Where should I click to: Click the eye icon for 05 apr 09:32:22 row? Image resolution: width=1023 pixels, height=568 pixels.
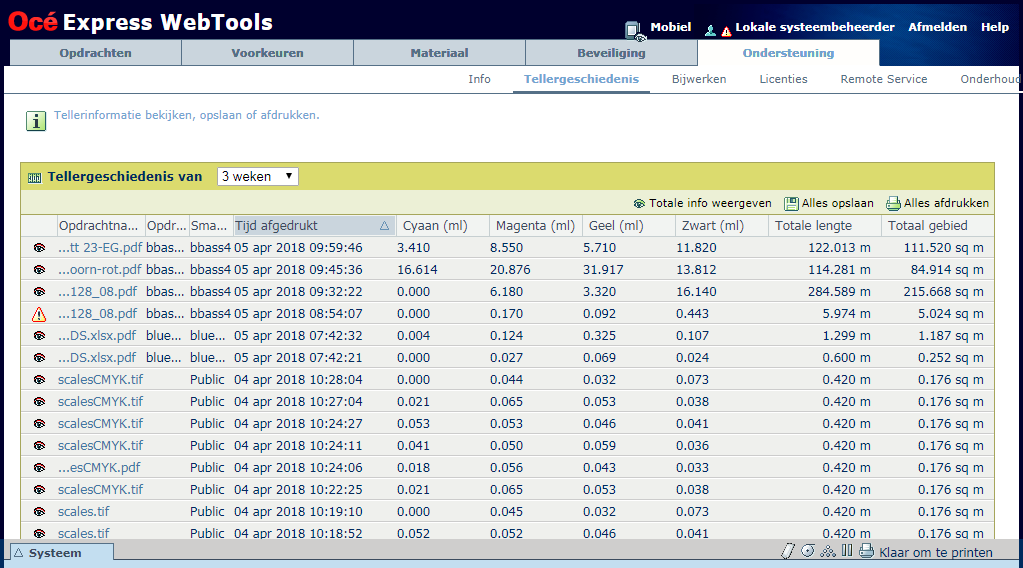pyautogui.click(x=40, y=292)
